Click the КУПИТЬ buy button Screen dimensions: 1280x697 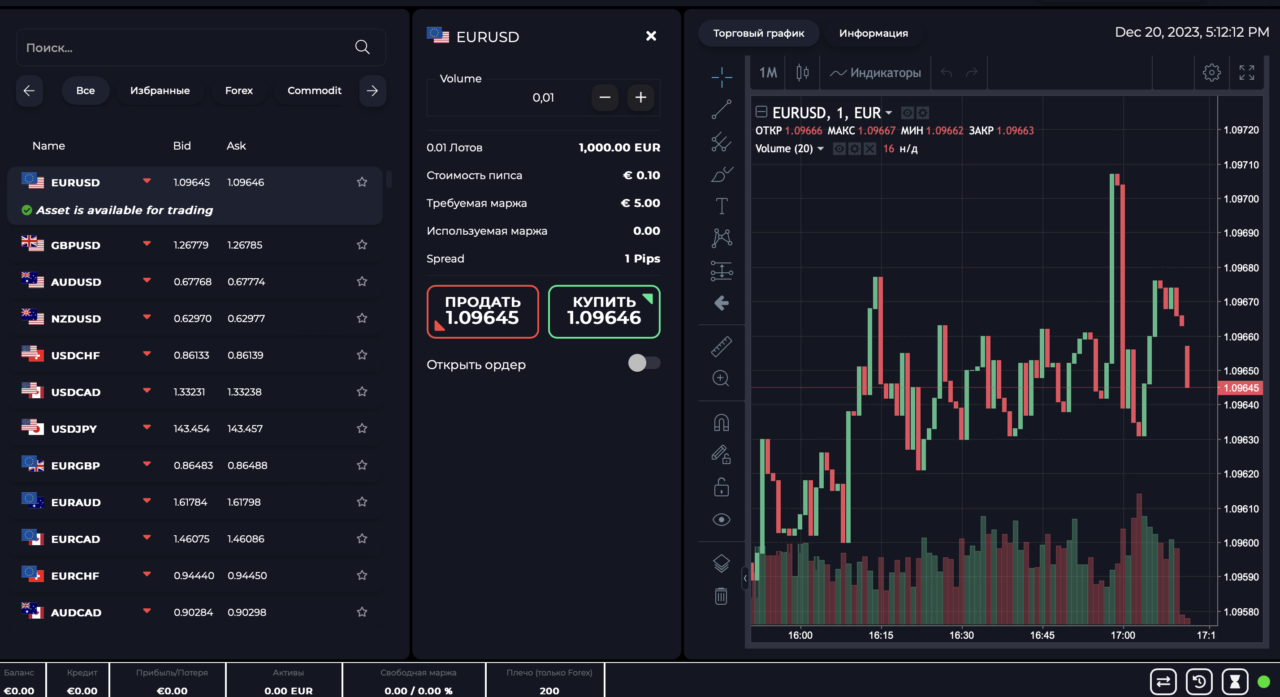point(604,311)
